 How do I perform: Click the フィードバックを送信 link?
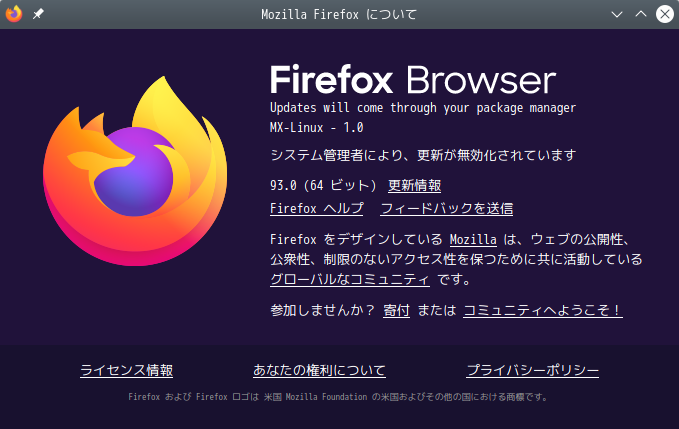(x=446, y=208)
